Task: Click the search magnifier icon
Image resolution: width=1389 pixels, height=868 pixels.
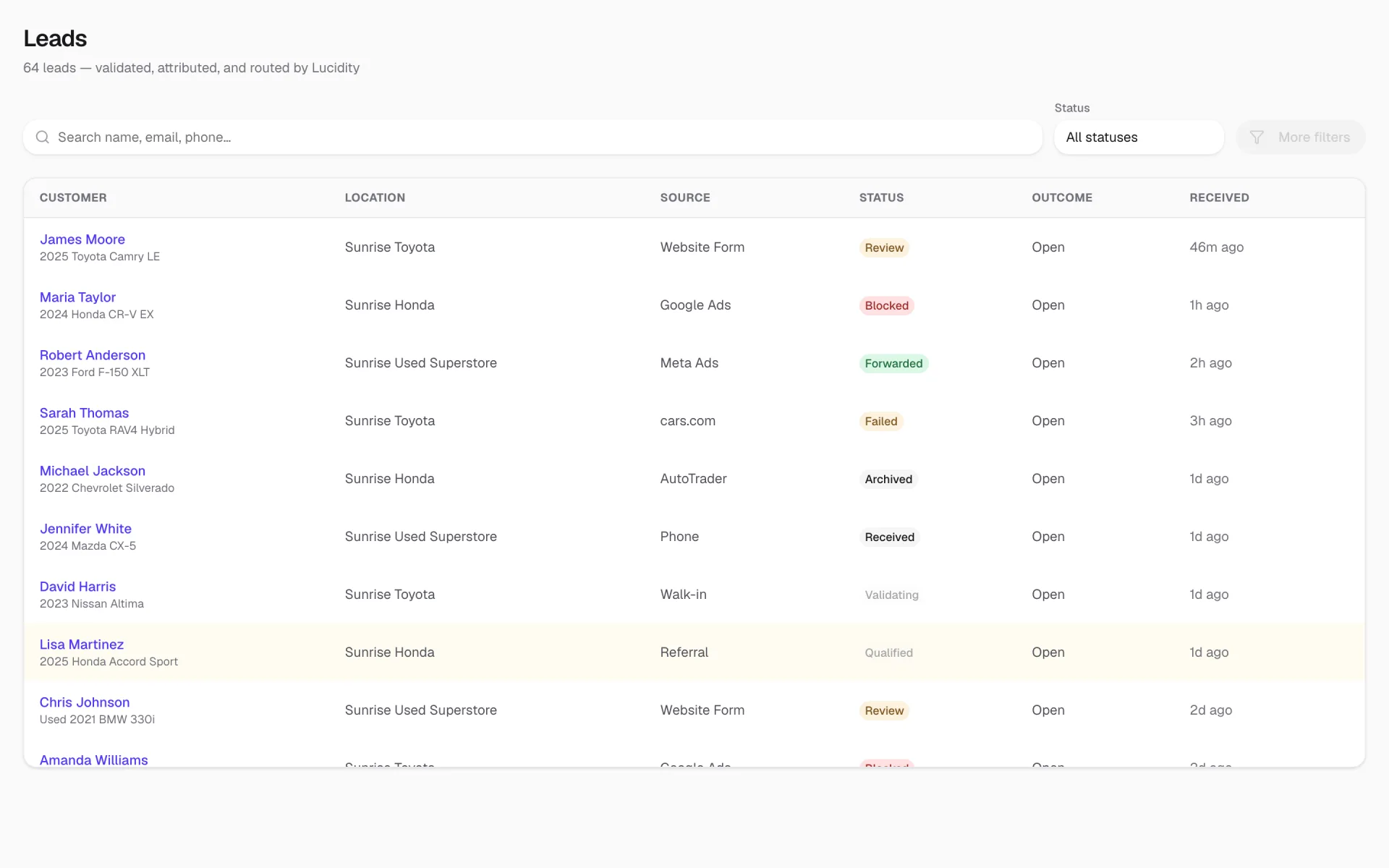Action: click(43, 137)
